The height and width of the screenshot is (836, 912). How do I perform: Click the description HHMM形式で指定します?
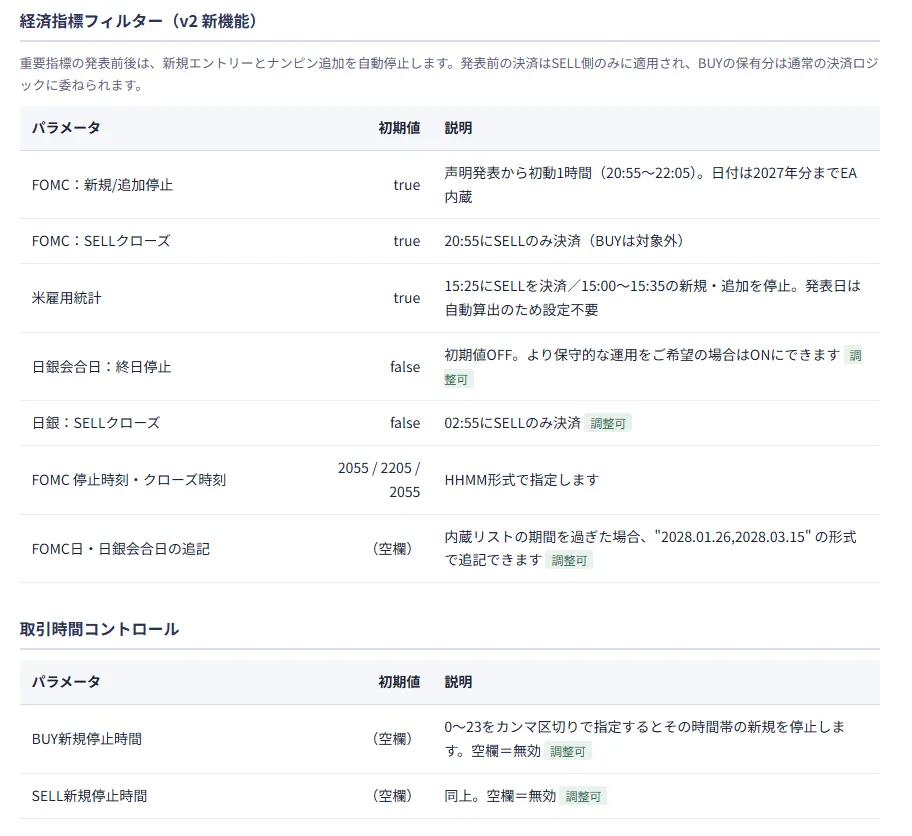[522, 480]
